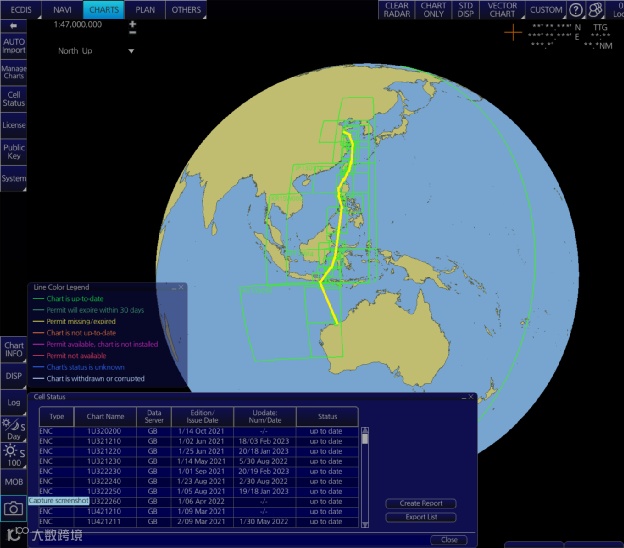Zoom out with the minus scale icon
This screenshot has height=548, width=624.
point(133,32)
